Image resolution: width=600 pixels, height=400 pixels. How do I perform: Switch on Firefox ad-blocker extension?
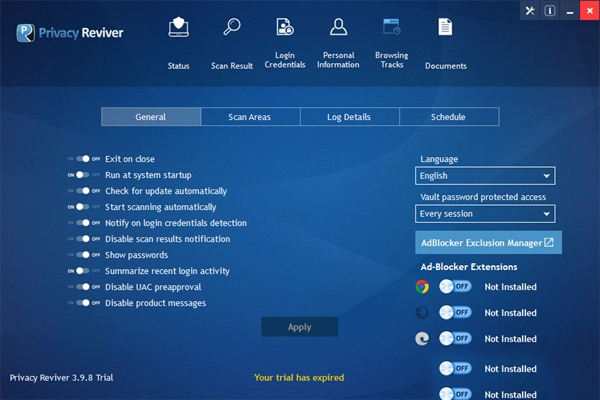pyautogui.click(x=455, y=313)
